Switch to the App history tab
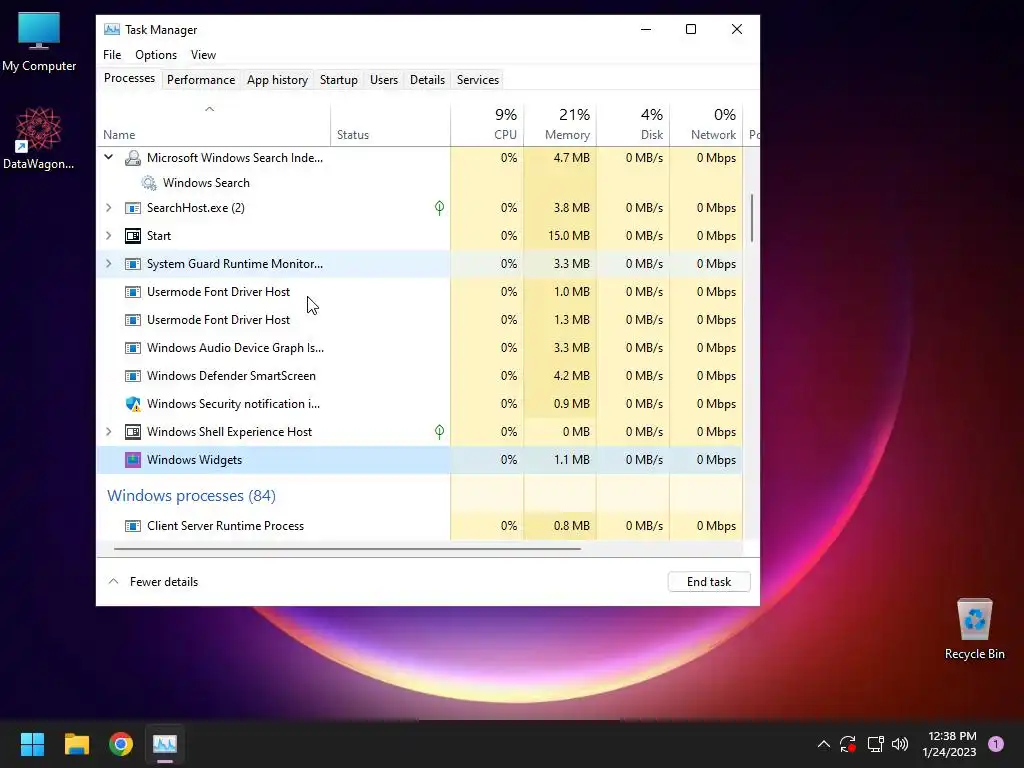 [x=278, y=80]
